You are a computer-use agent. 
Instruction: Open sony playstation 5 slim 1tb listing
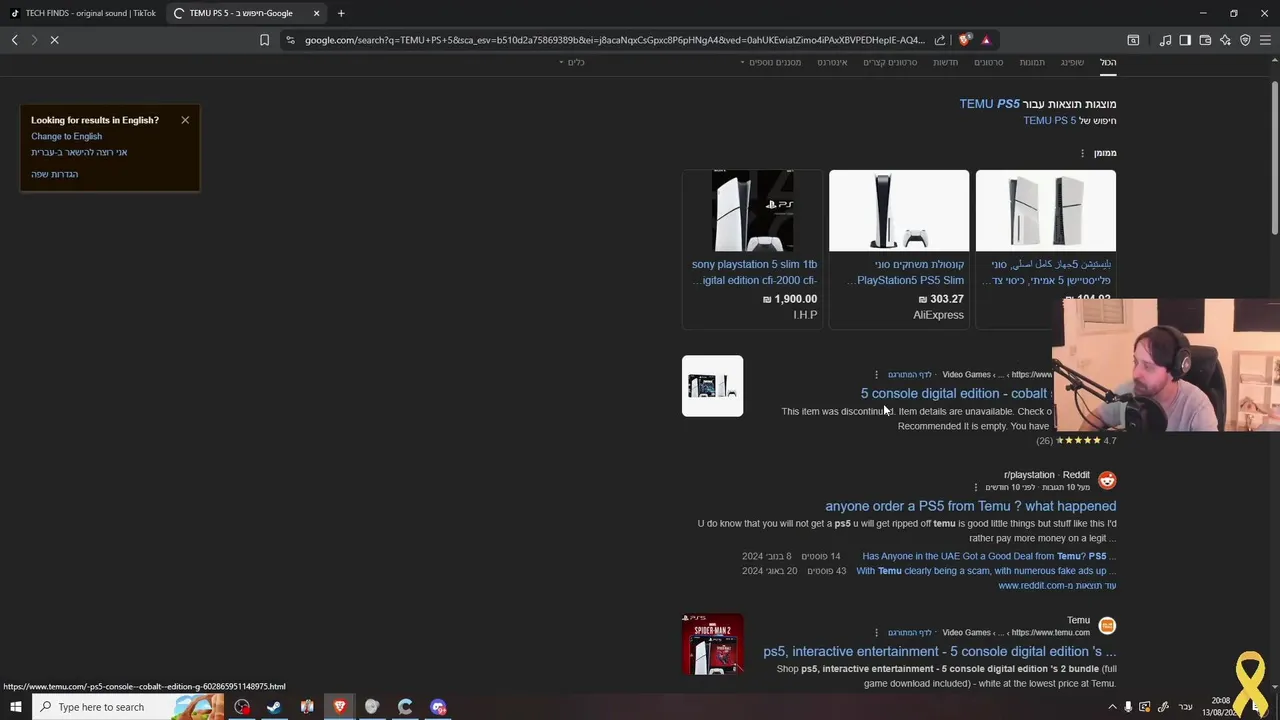click(754, 272)
